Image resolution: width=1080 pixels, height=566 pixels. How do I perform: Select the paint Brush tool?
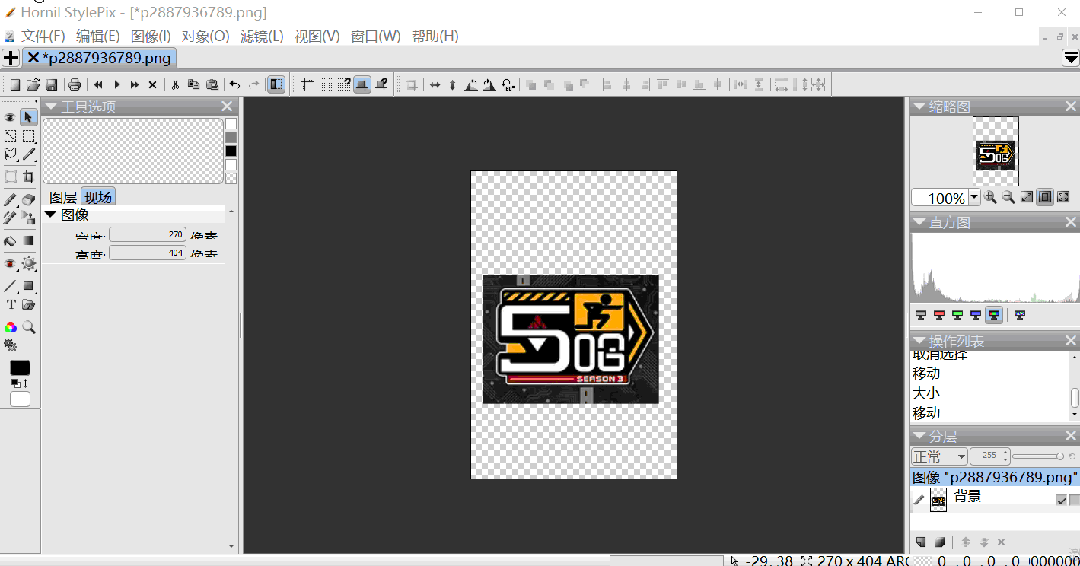tap(10, 200)
